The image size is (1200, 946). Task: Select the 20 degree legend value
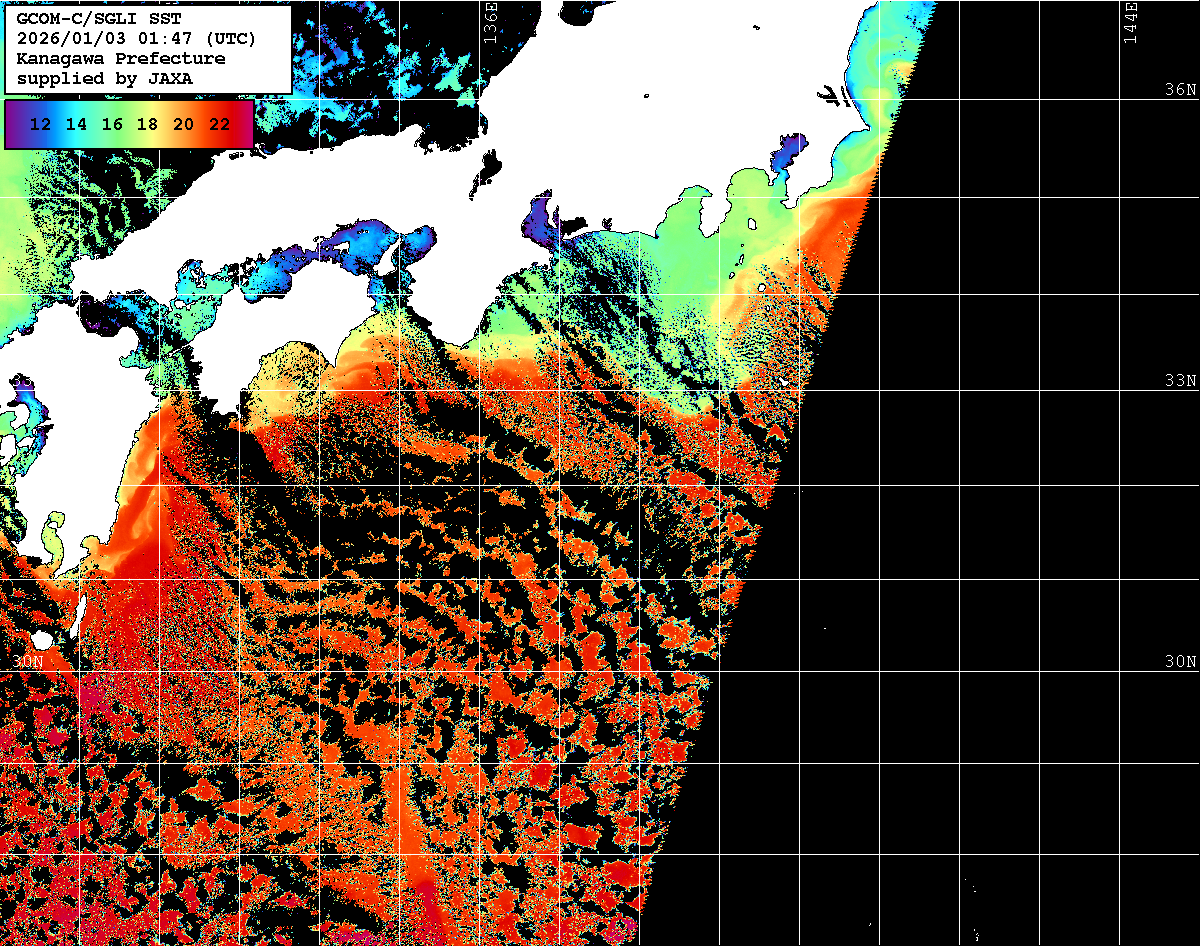183,124
